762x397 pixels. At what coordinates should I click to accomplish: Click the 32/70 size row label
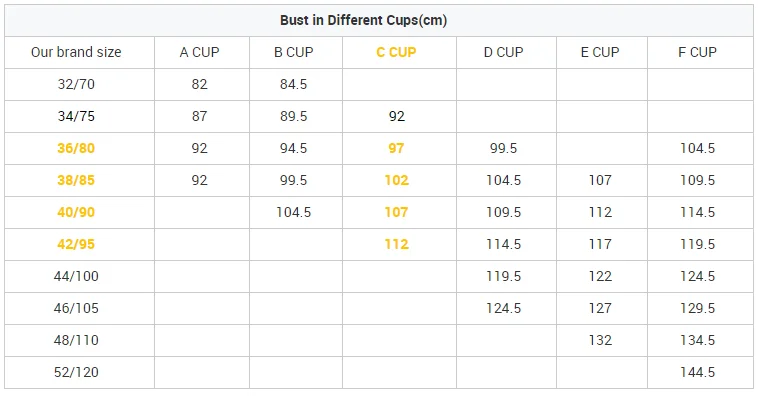click(x=76, y=84)
